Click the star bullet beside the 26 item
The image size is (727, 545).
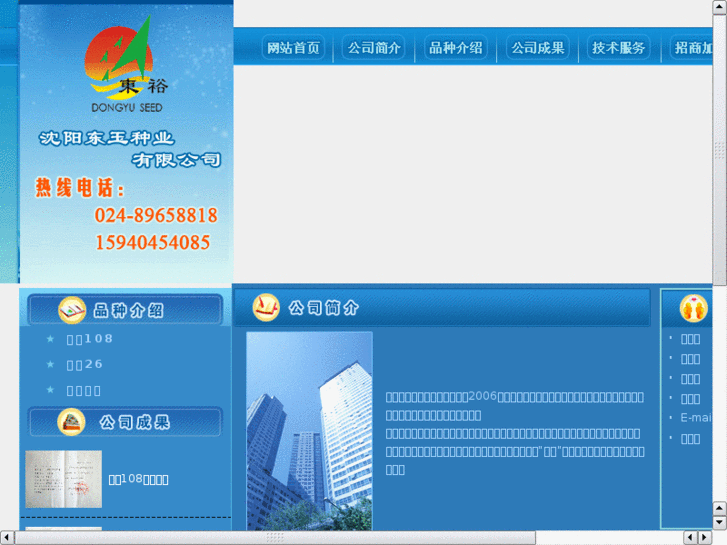click(x=51, y=364)
